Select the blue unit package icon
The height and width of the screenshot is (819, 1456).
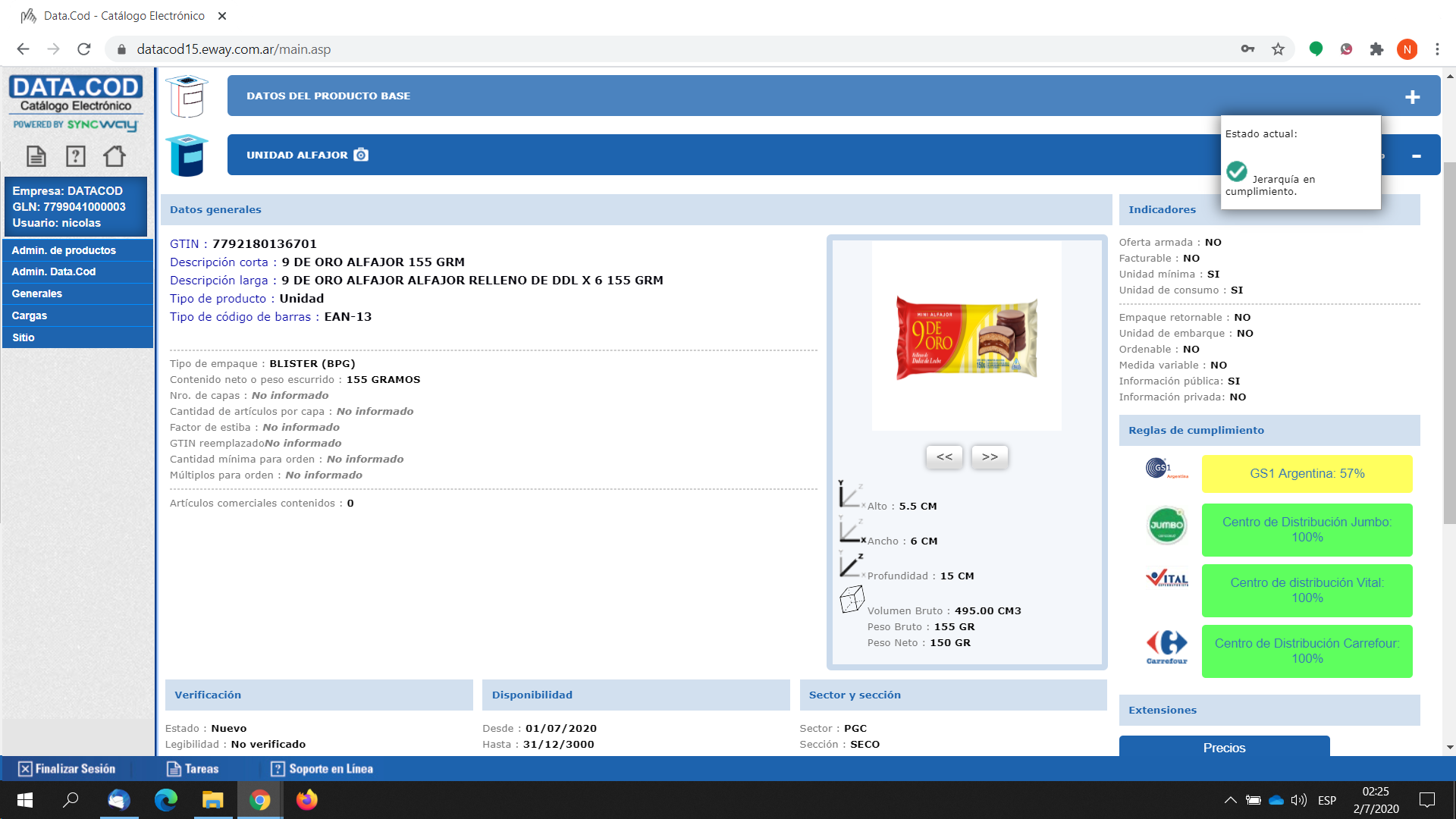click(x=187, y=155)
